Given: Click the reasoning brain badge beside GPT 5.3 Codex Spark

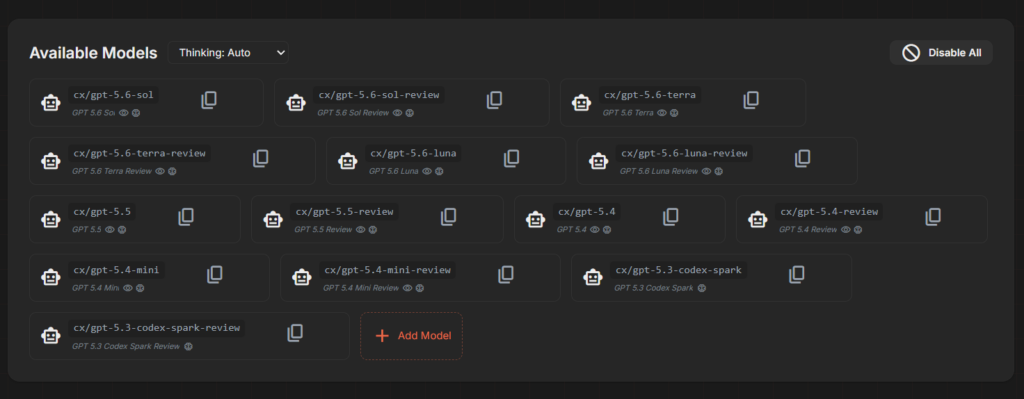Looking at the screenshot, I should point(702,288).
